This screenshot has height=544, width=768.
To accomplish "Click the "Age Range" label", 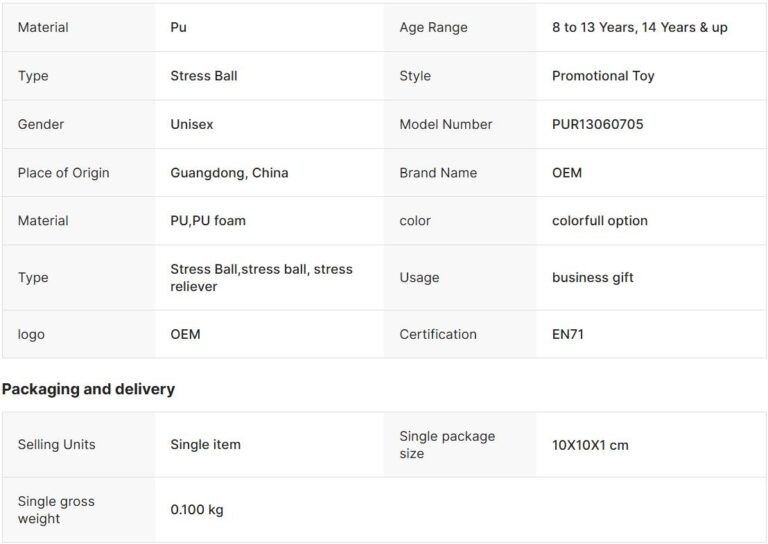I will 433,27.
